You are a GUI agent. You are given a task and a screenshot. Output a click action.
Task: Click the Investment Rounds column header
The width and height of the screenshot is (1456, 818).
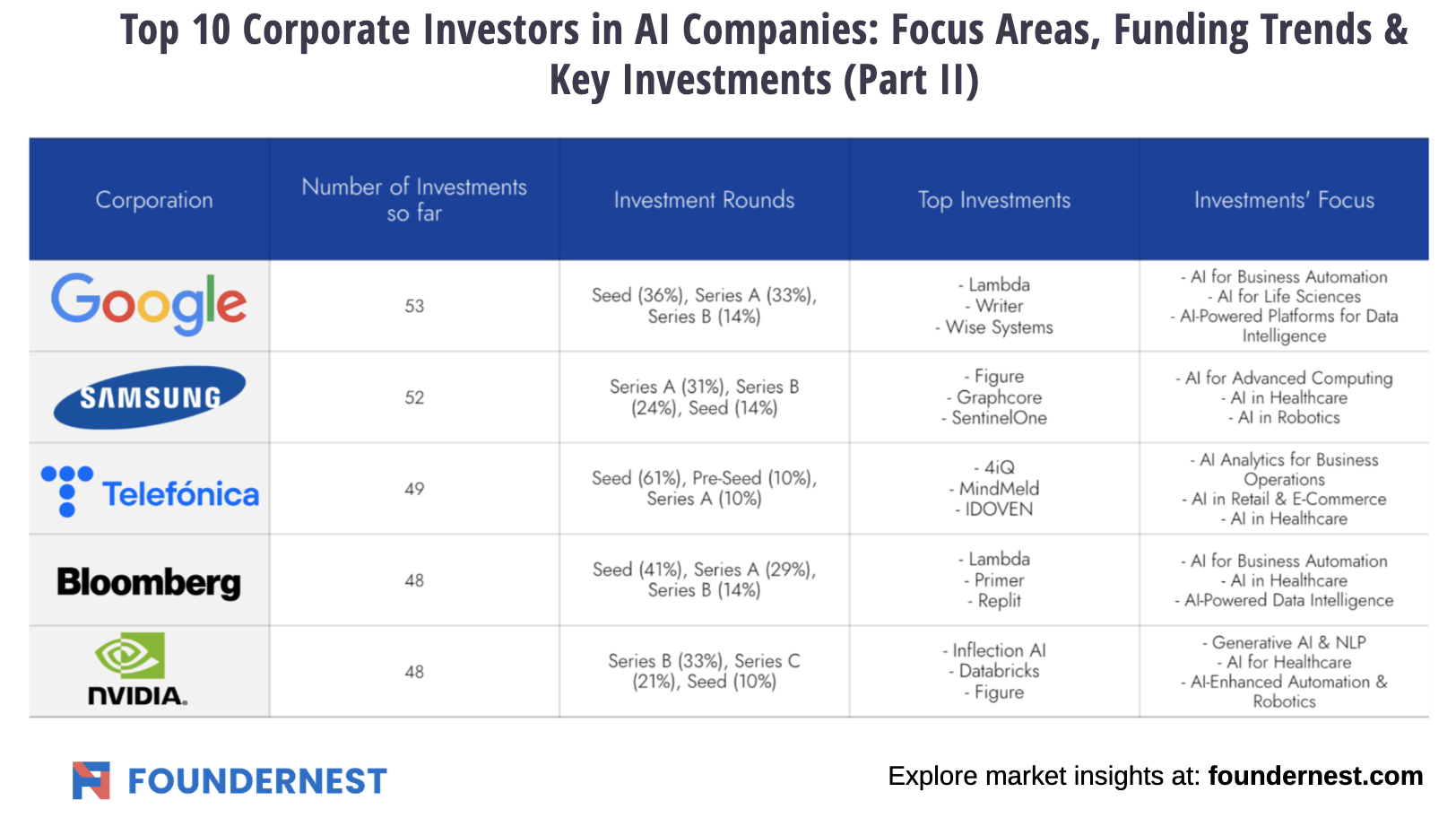point(704,200)
